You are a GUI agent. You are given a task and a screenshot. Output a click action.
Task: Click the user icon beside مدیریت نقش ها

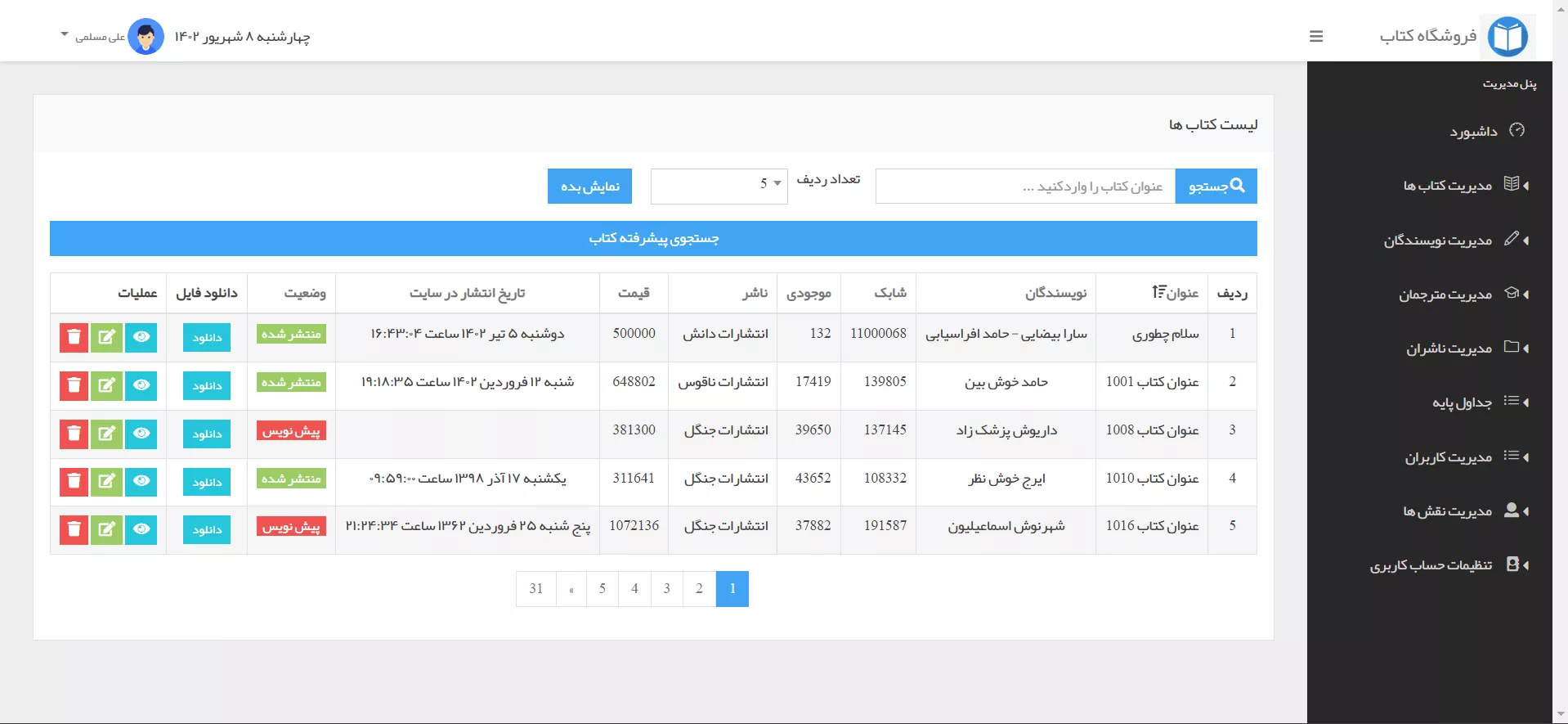(x=1512, y=510)
